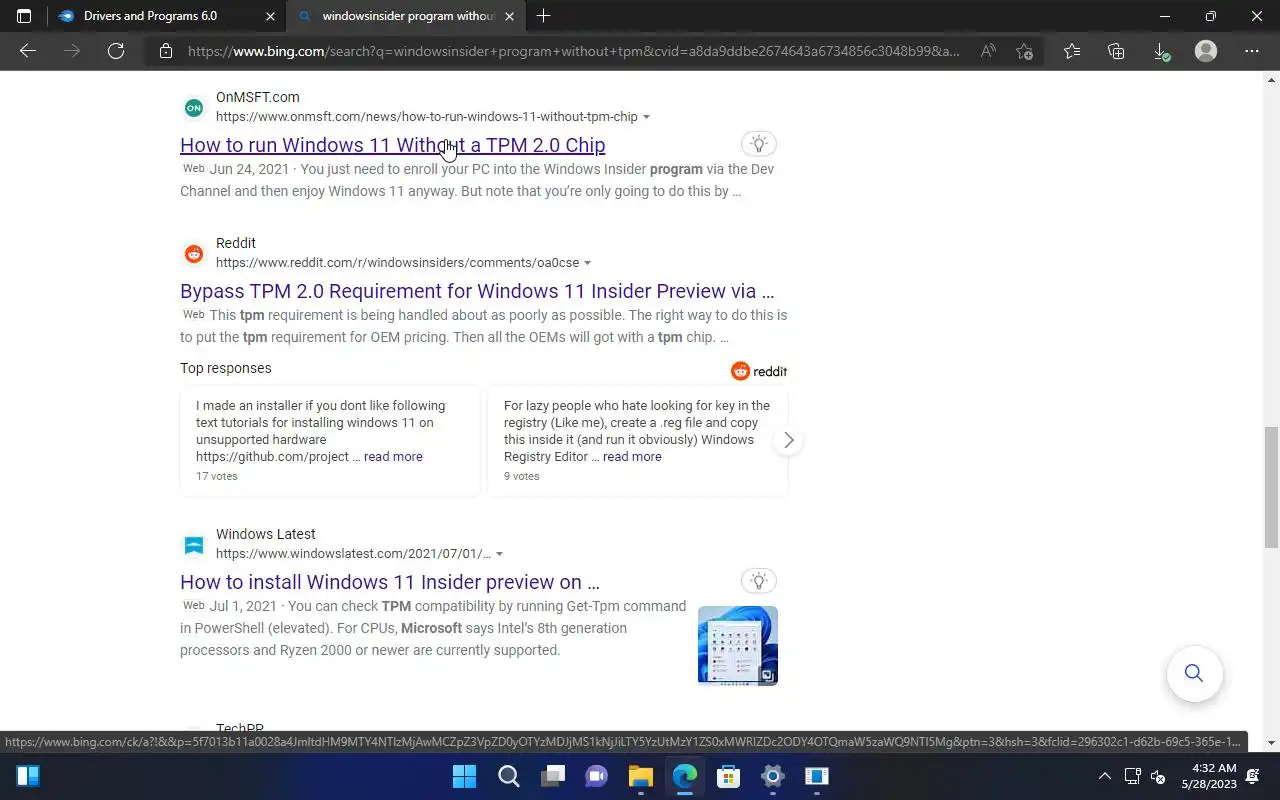Read more of the 17 votes response
The width and height of the screenshot is (1280, 800).
[x=393, y=456]
